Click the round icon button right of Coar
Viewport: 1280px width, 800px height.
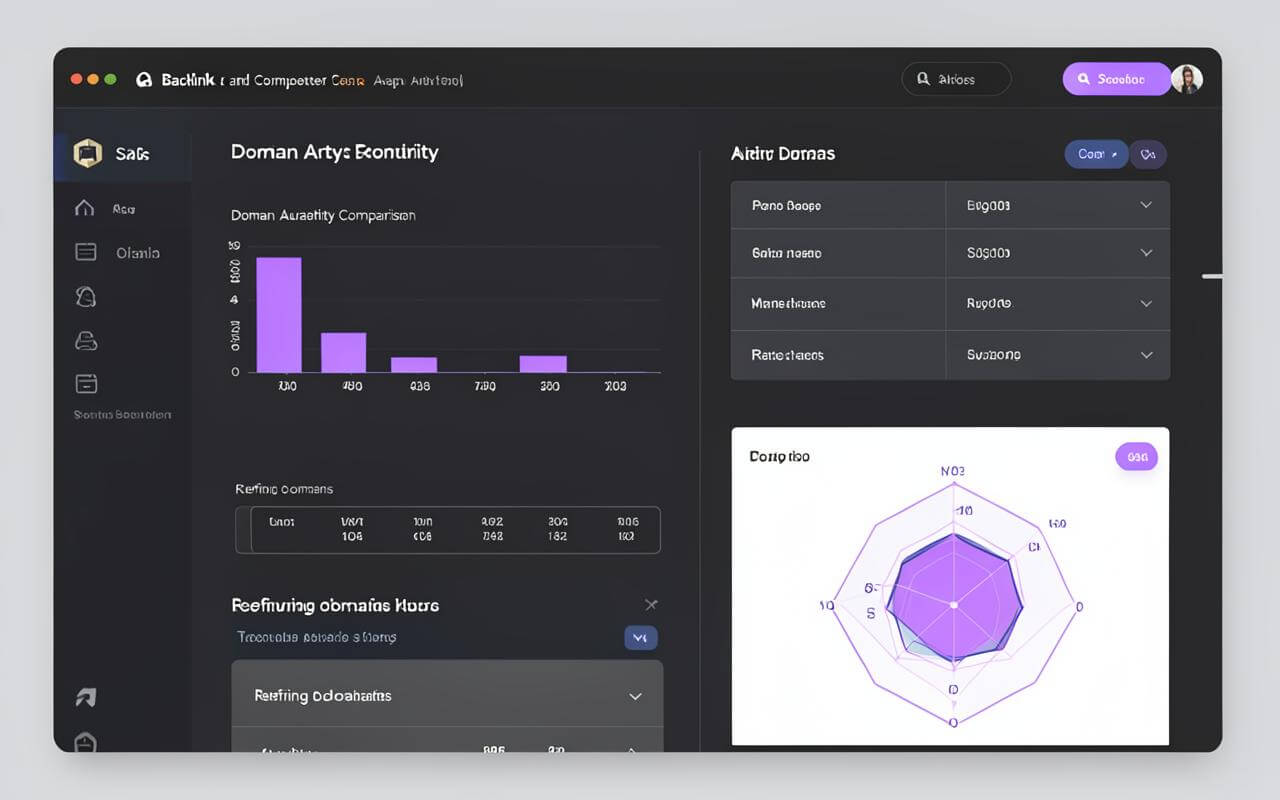click(x=1148, y=154)
